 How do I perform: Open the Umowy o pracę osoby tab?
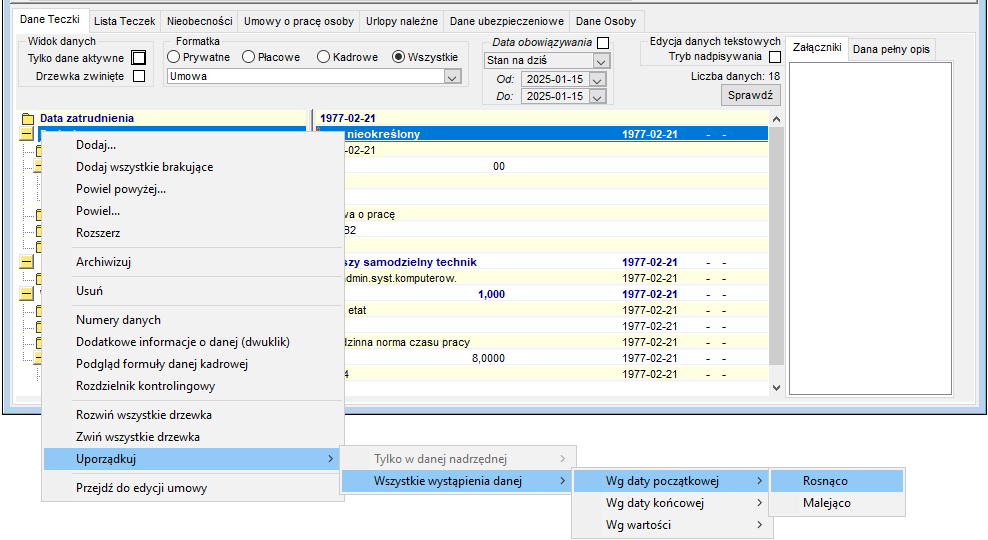click(299, 21)
